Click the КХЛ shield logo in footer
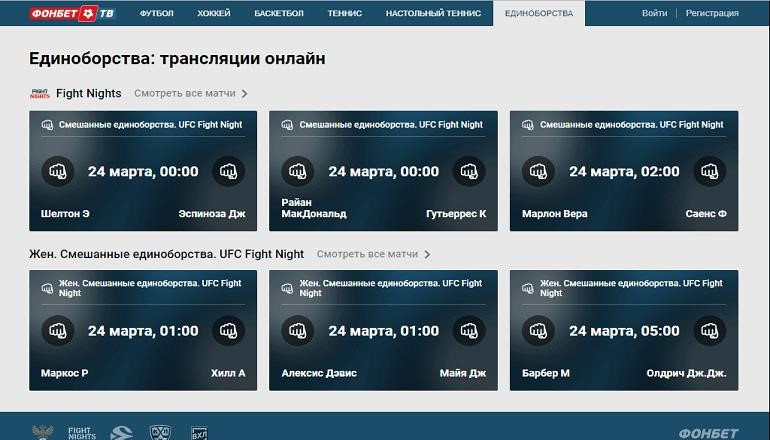The image size is (770, 440). click(160, 433)
